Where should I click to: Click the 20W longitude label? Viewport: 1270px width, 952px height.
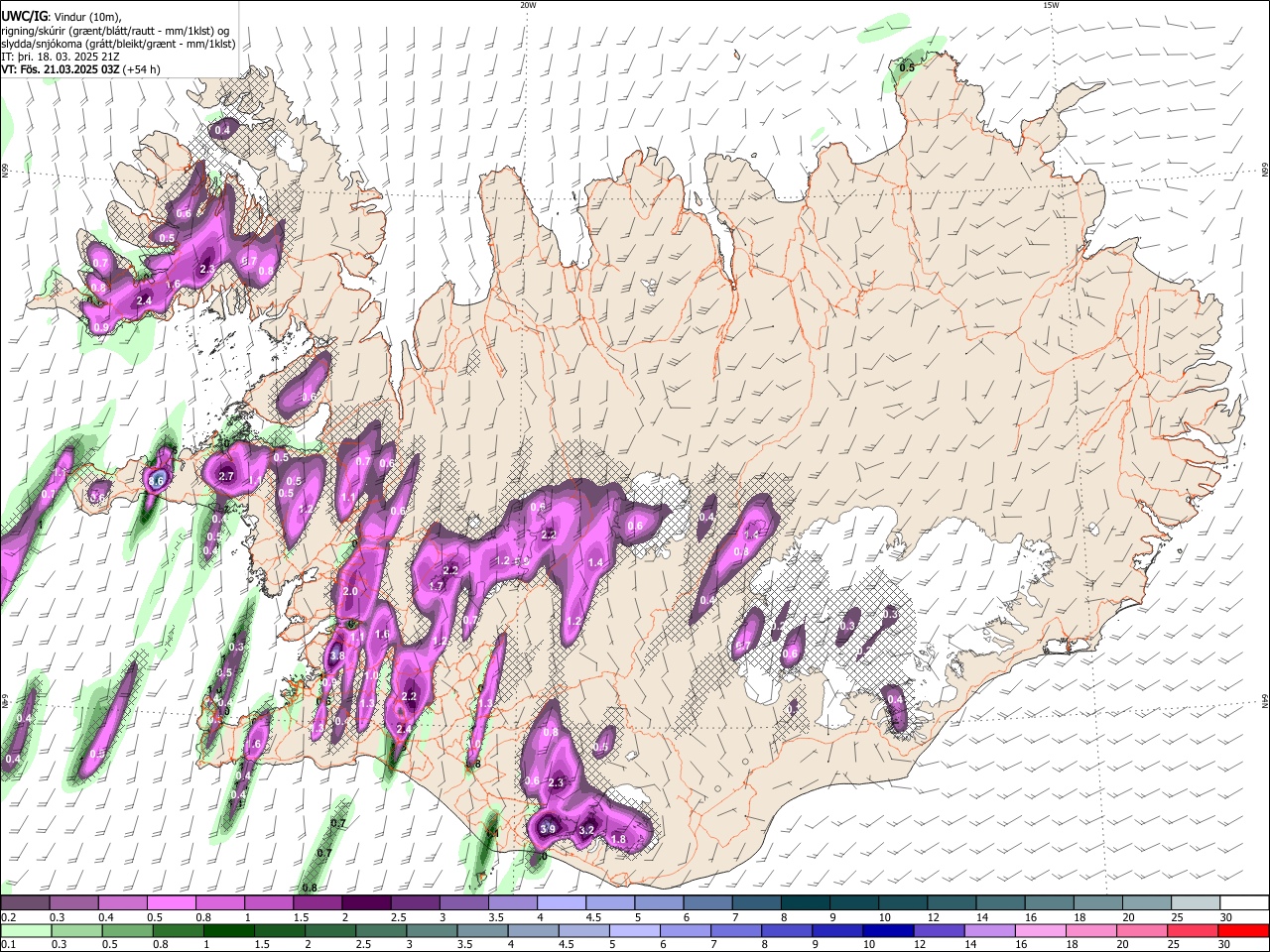tap(528, 5)
